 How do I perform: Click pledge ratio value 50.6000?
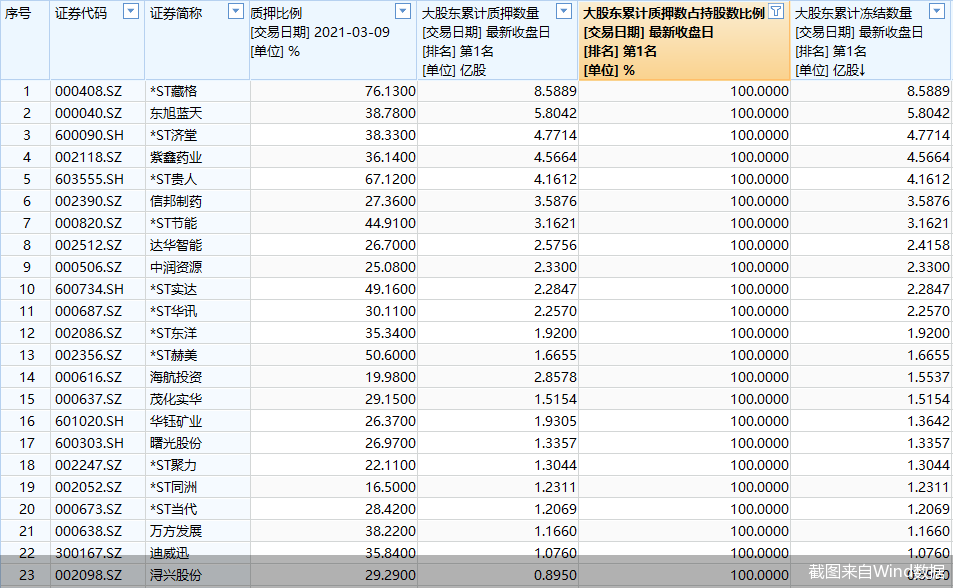390,355
